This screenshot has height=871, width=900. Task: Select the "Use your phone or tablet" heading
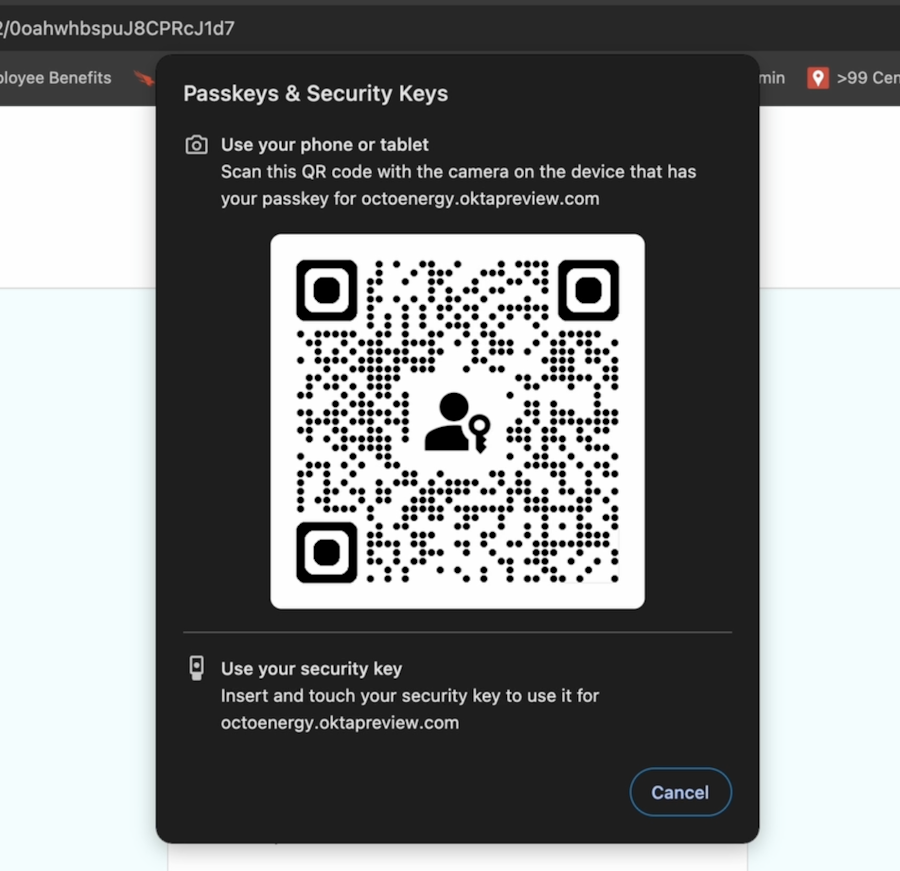click(325, 145)
